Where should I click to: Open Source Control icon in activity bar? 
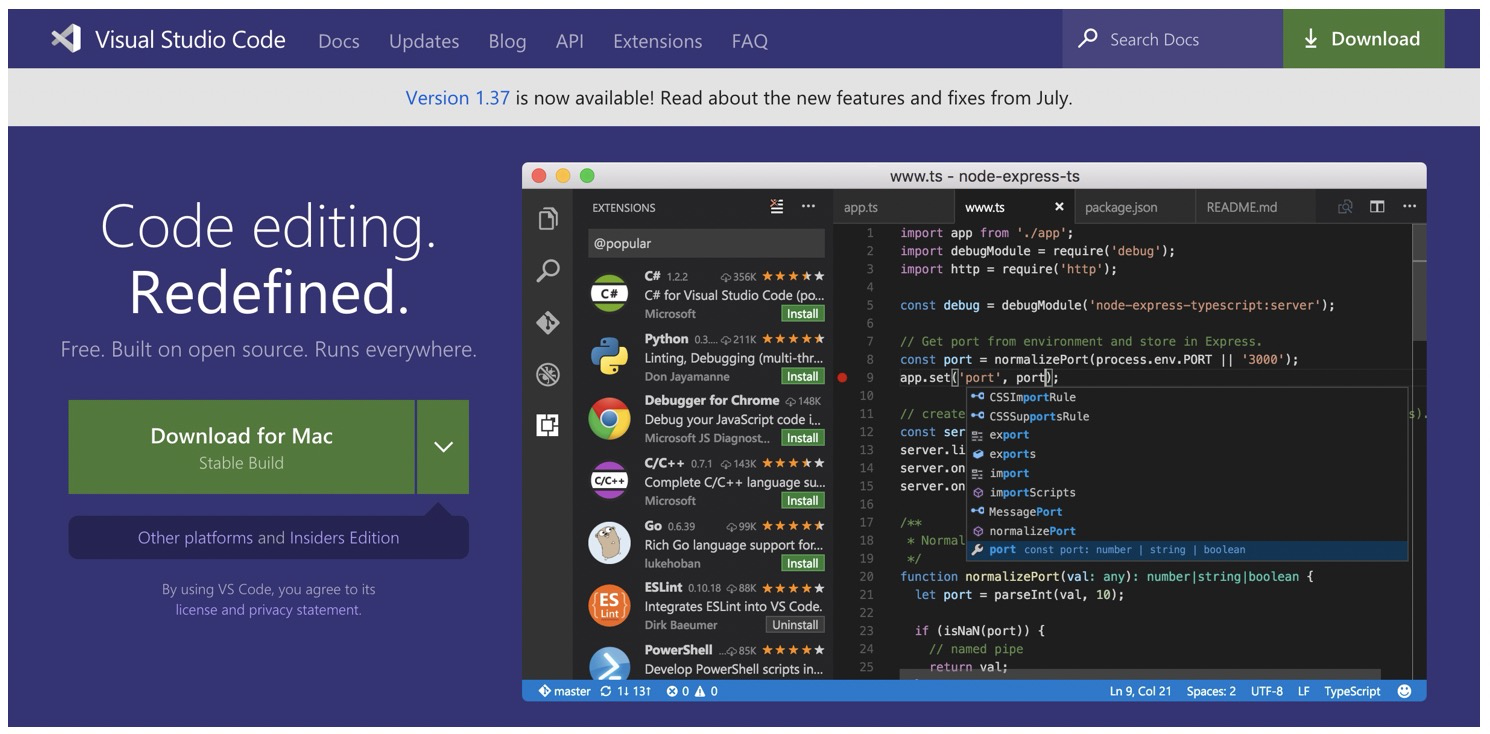click(548, 323)
